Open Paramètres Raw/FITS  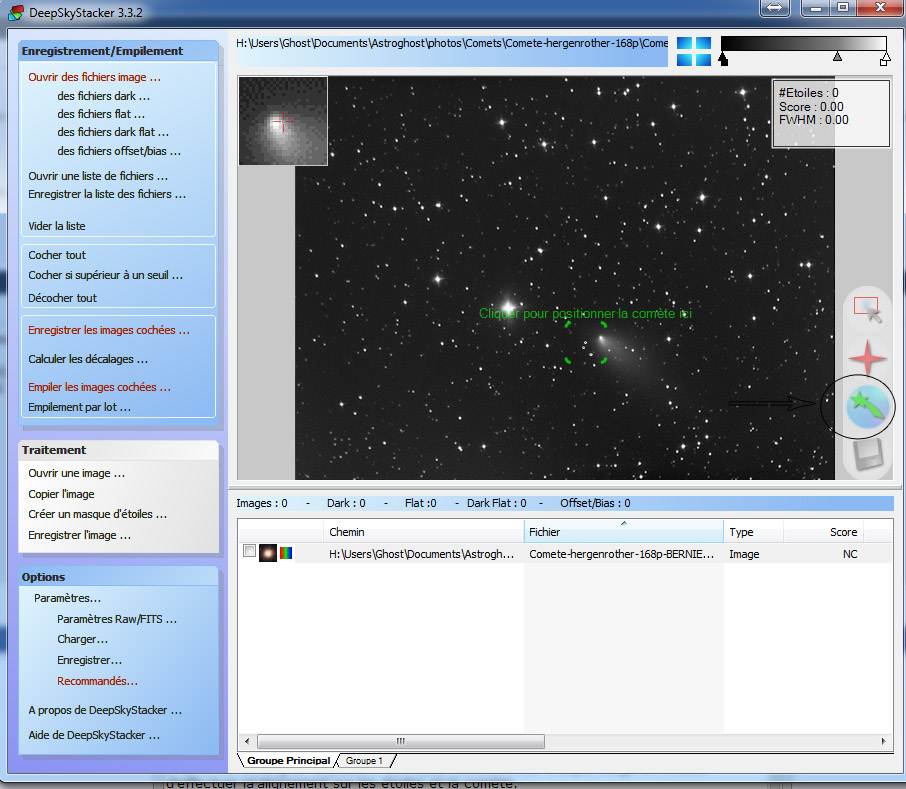[117, 619]
